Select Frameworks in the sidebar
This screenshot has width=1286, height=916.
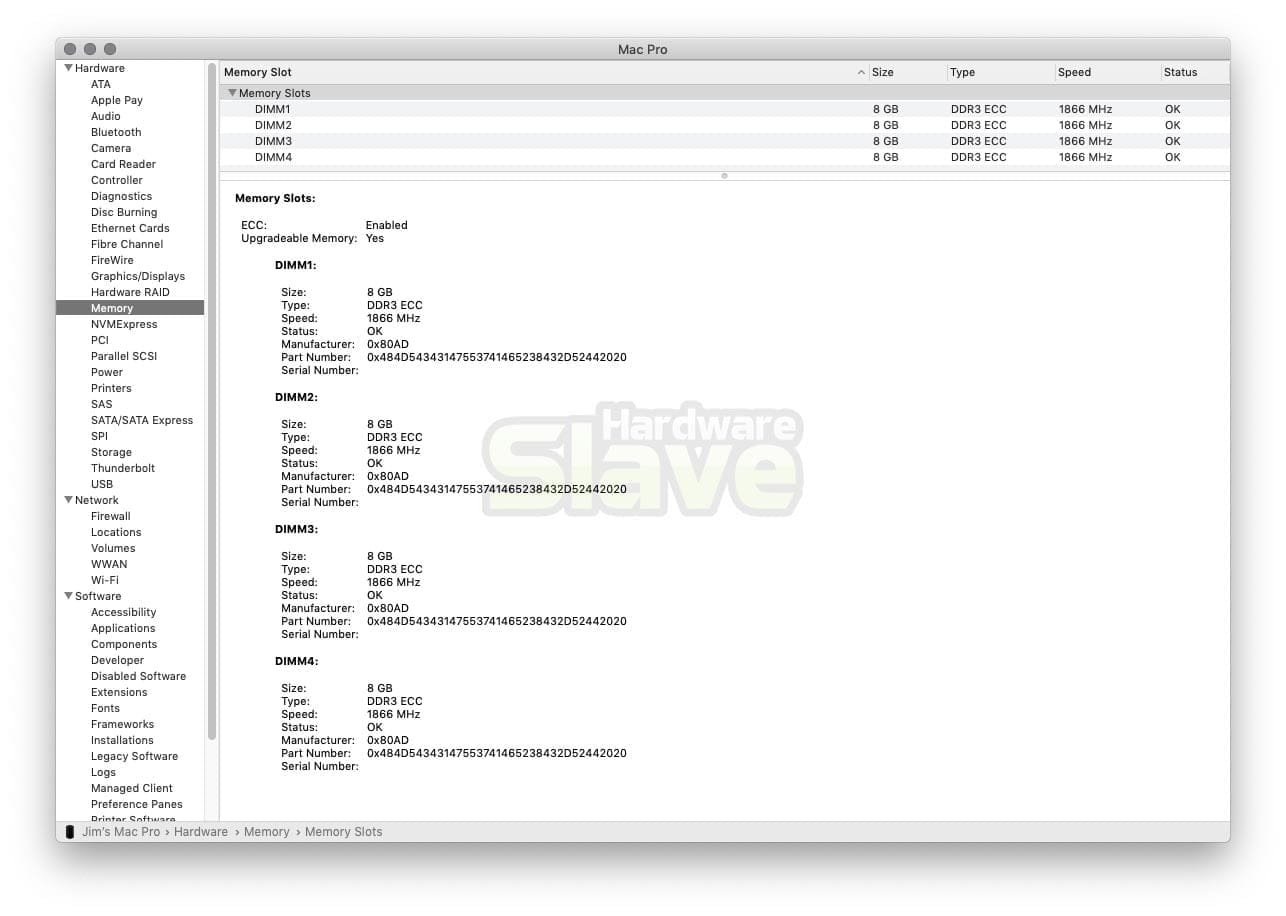click(x=122, y=724)
